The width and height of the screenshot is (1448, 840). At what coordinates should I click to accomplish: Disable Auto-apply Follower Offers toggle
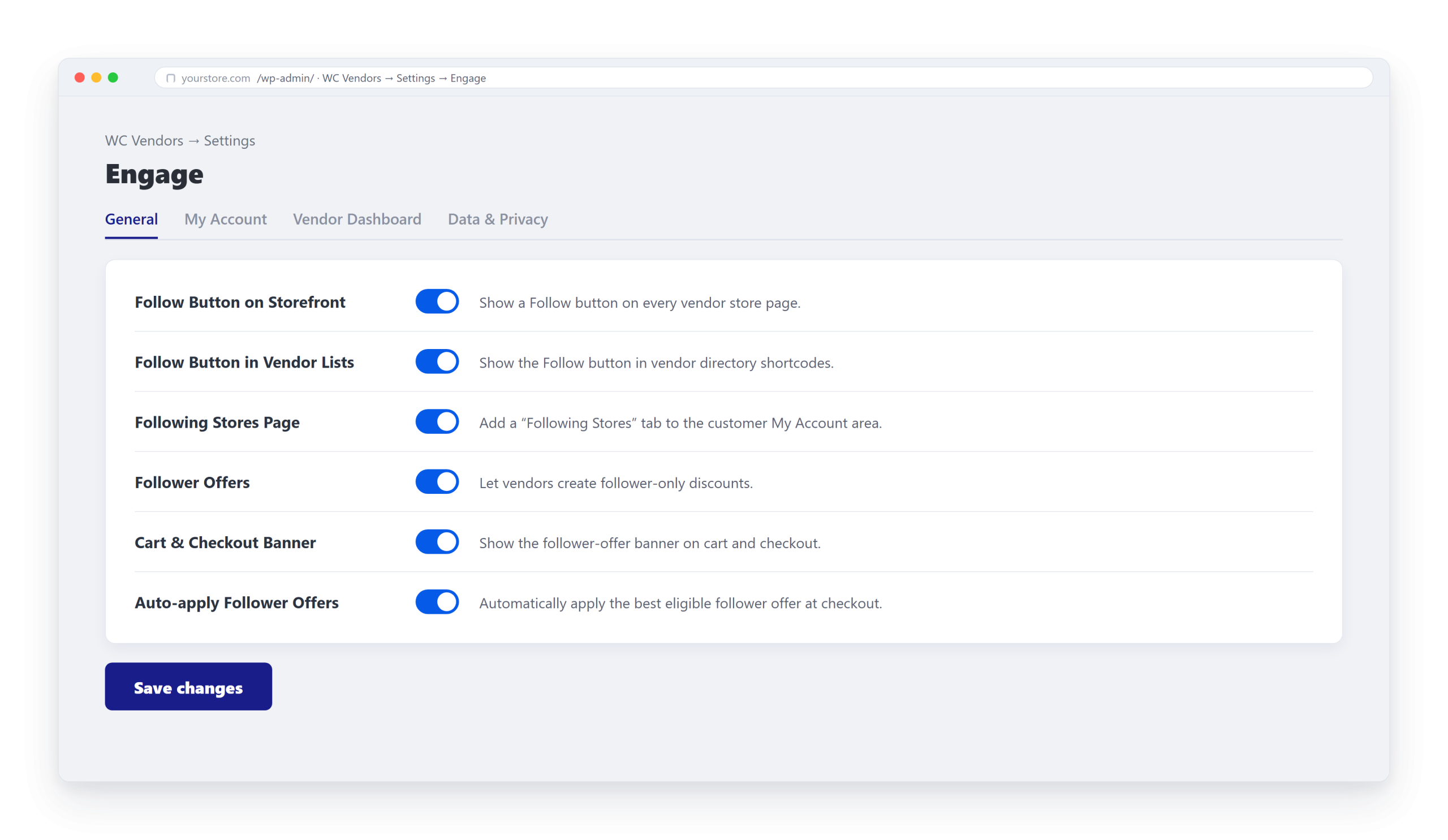click(x=437, y=602)
